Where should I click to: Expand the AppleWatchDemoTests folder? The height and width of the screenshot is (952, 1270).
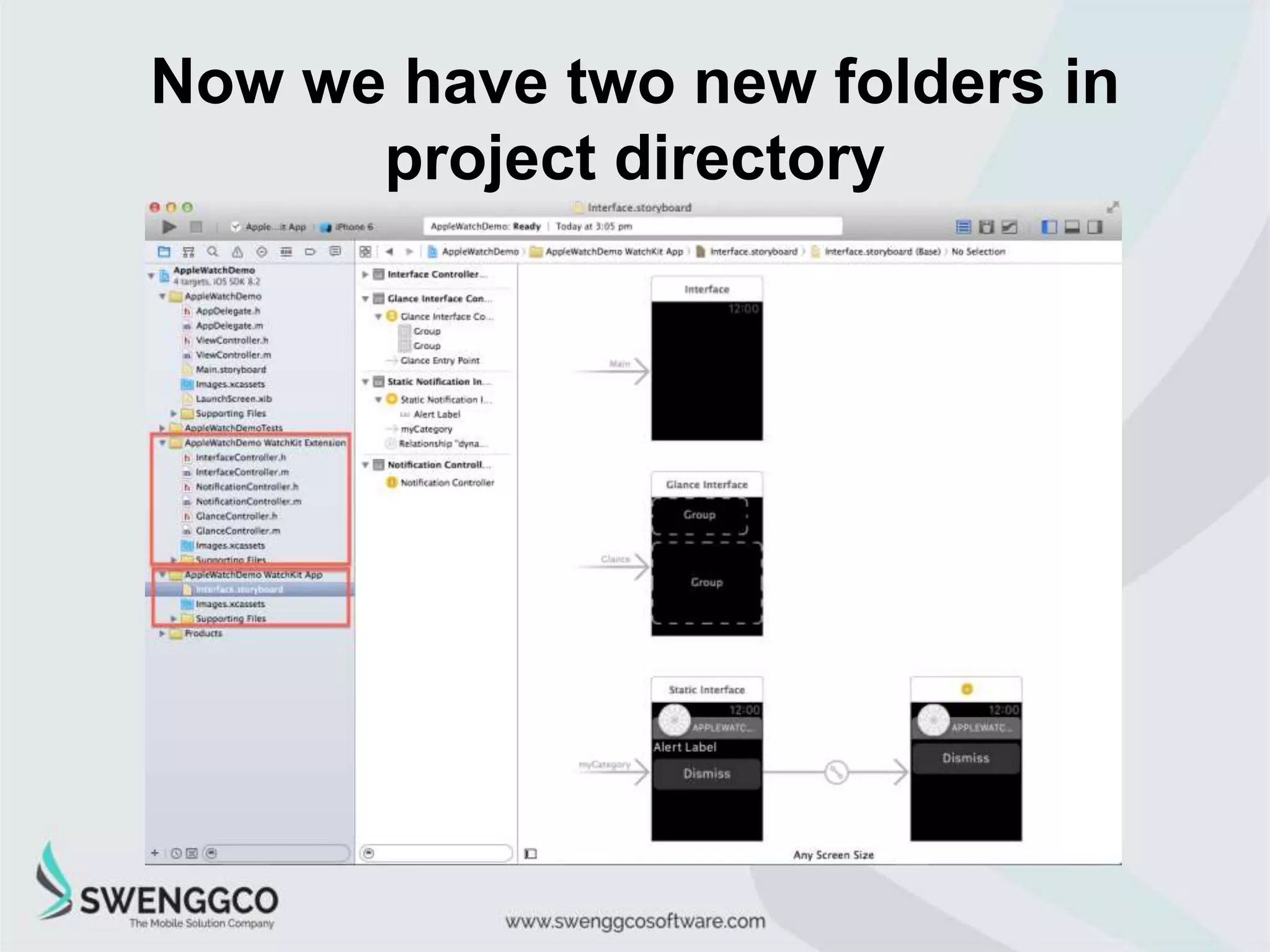(x=162, y=428)
